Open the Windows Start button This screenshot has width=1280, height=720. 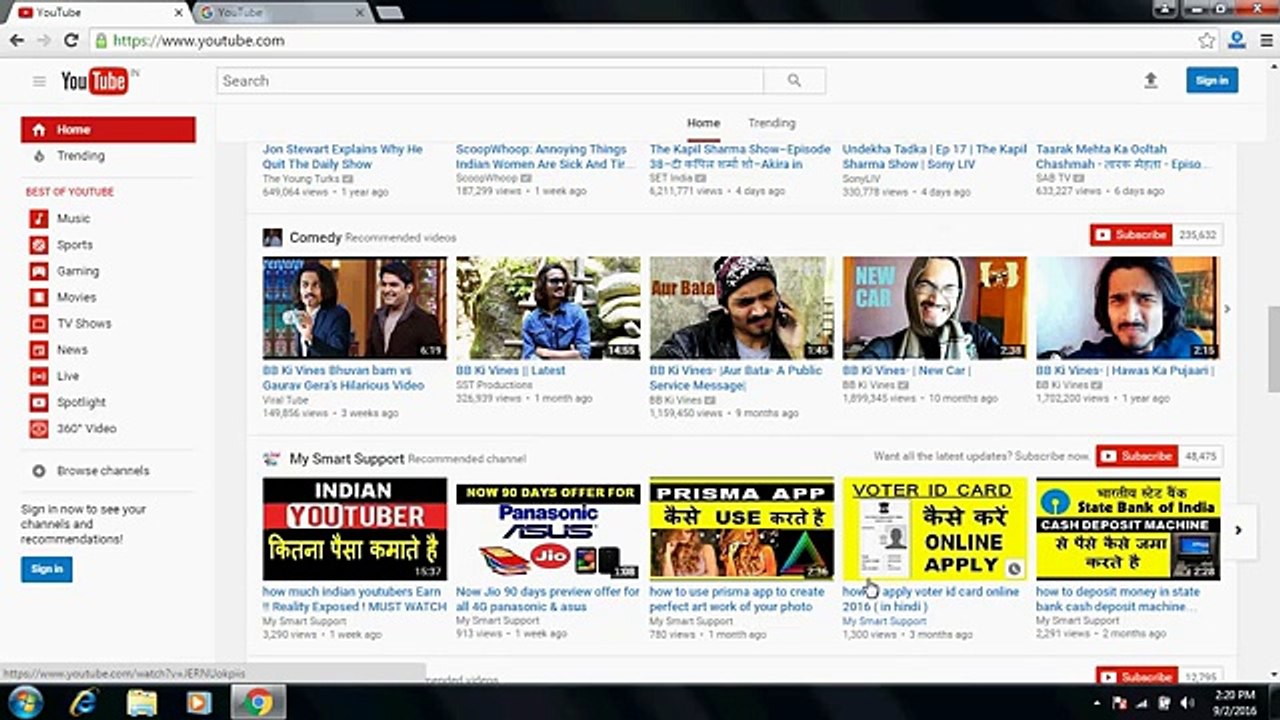[x=23, y=702]
